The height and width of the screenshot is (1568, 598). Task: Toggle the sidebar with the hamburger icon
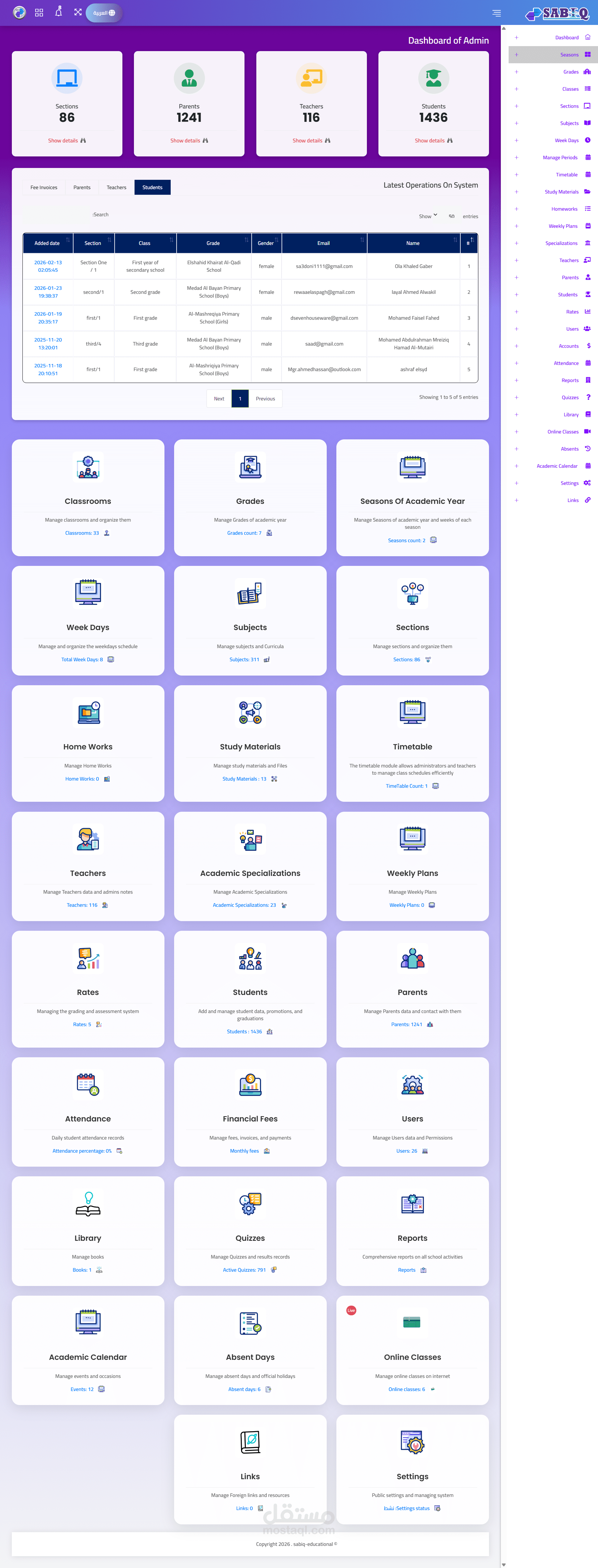click(496, 13)
